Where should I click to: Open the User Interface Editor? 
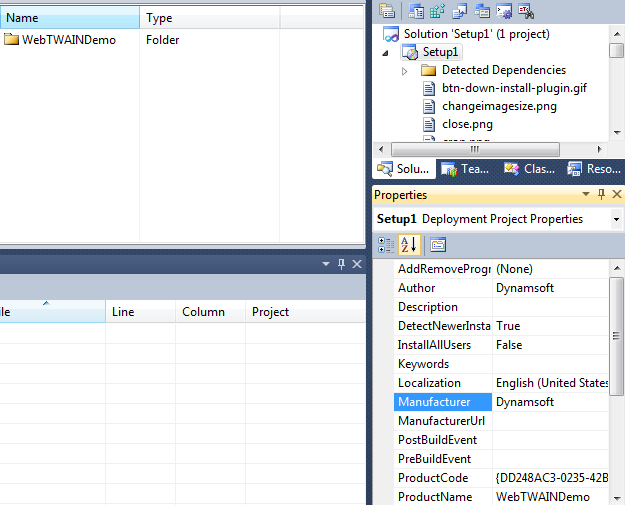tap(482, 12)
